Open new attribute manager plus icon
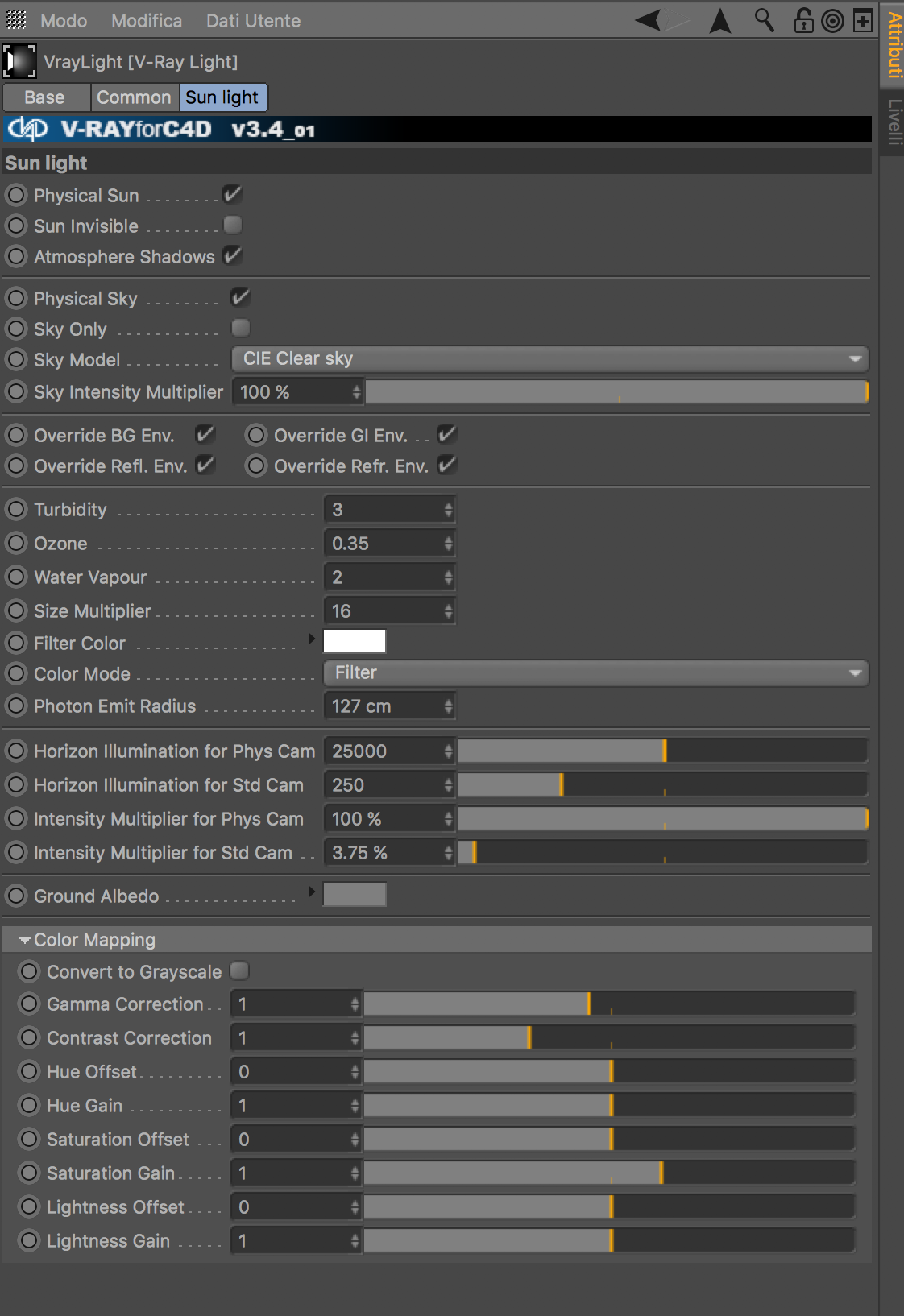The image size is (904, 1316). 862,21
